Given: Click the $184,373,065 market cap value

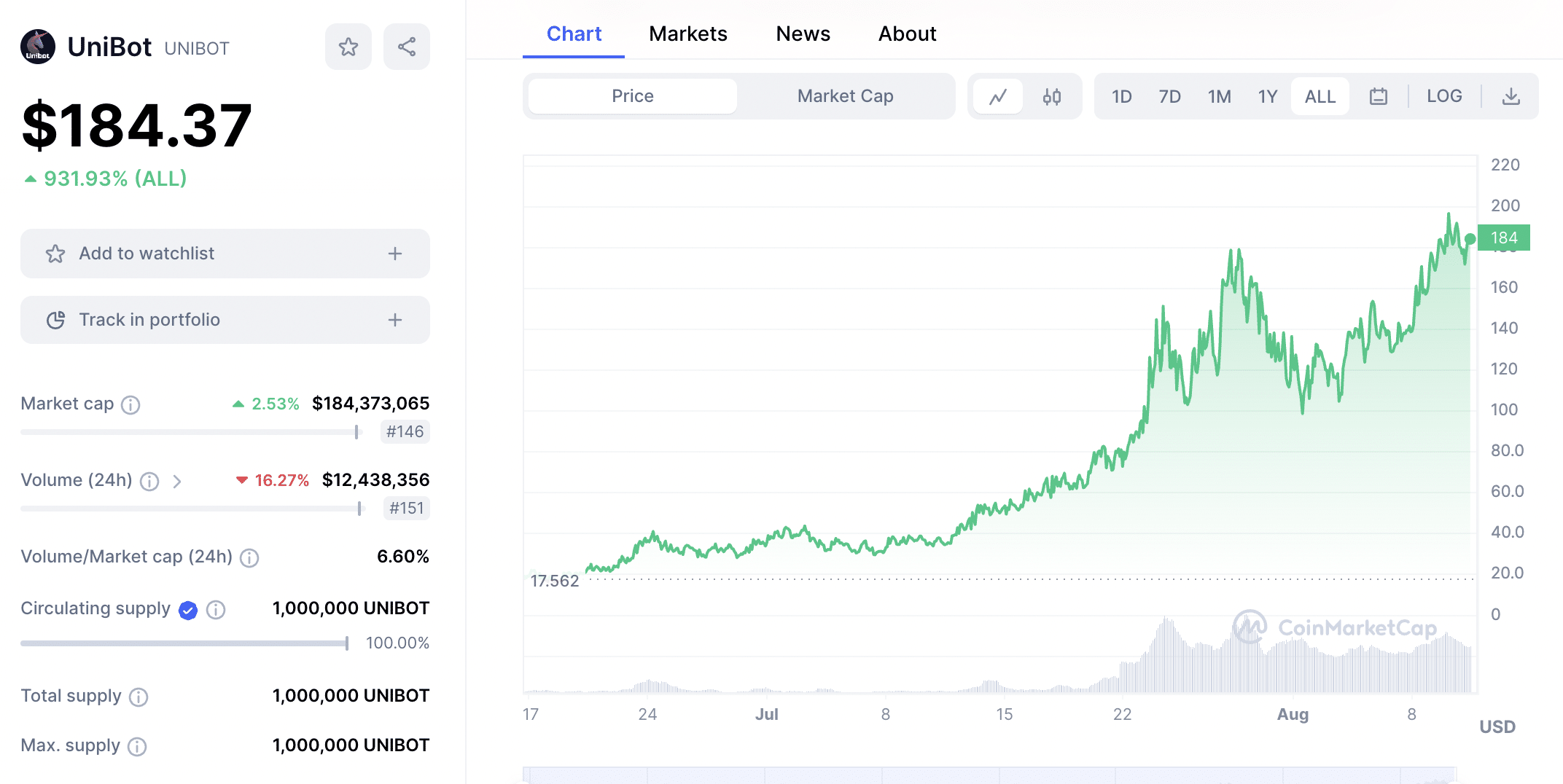Looking at the screenshot, I should (x=371, y=404).
